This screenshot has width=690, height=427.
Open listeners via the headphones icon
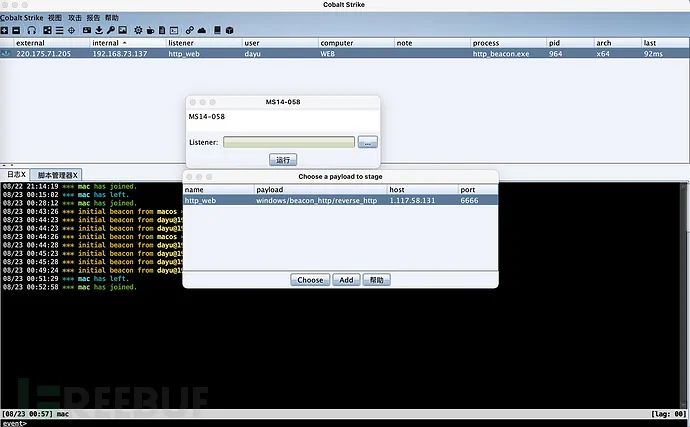click(x=32, y=30)
